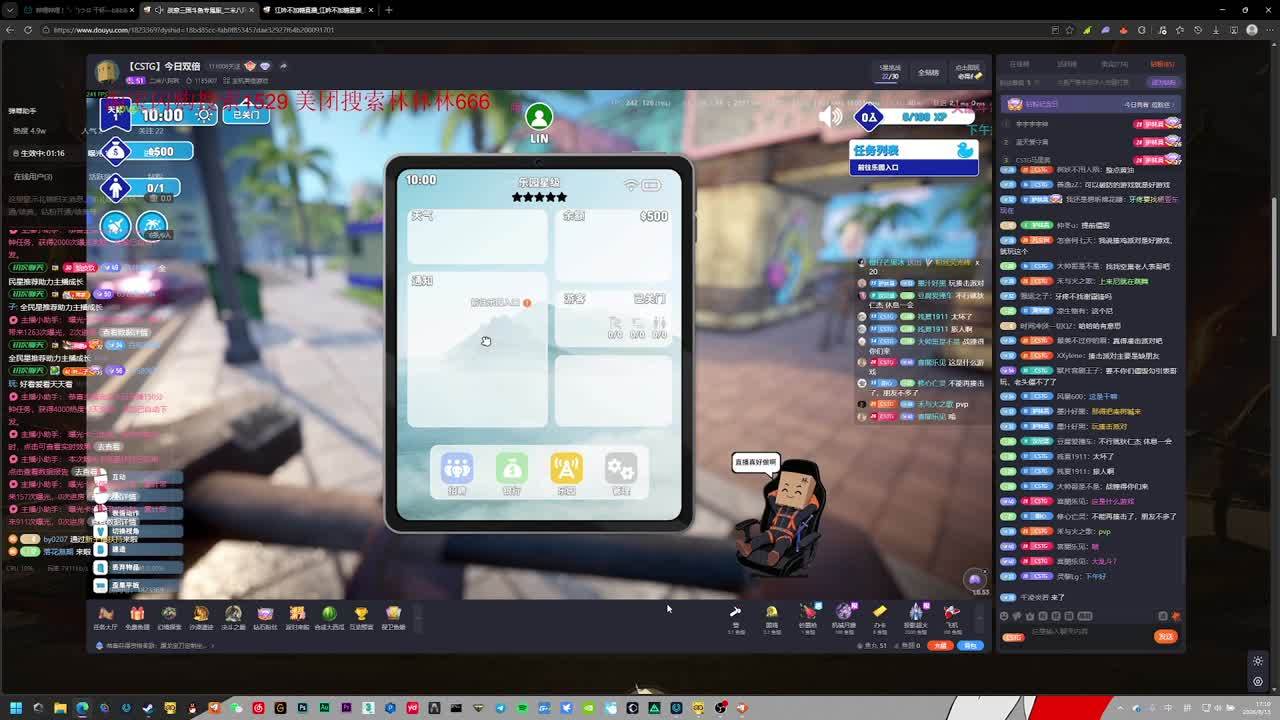Viewport: 1280px width, 720px height.
Task: Click the airplane round button in HUD
Action: pos(115,226)
